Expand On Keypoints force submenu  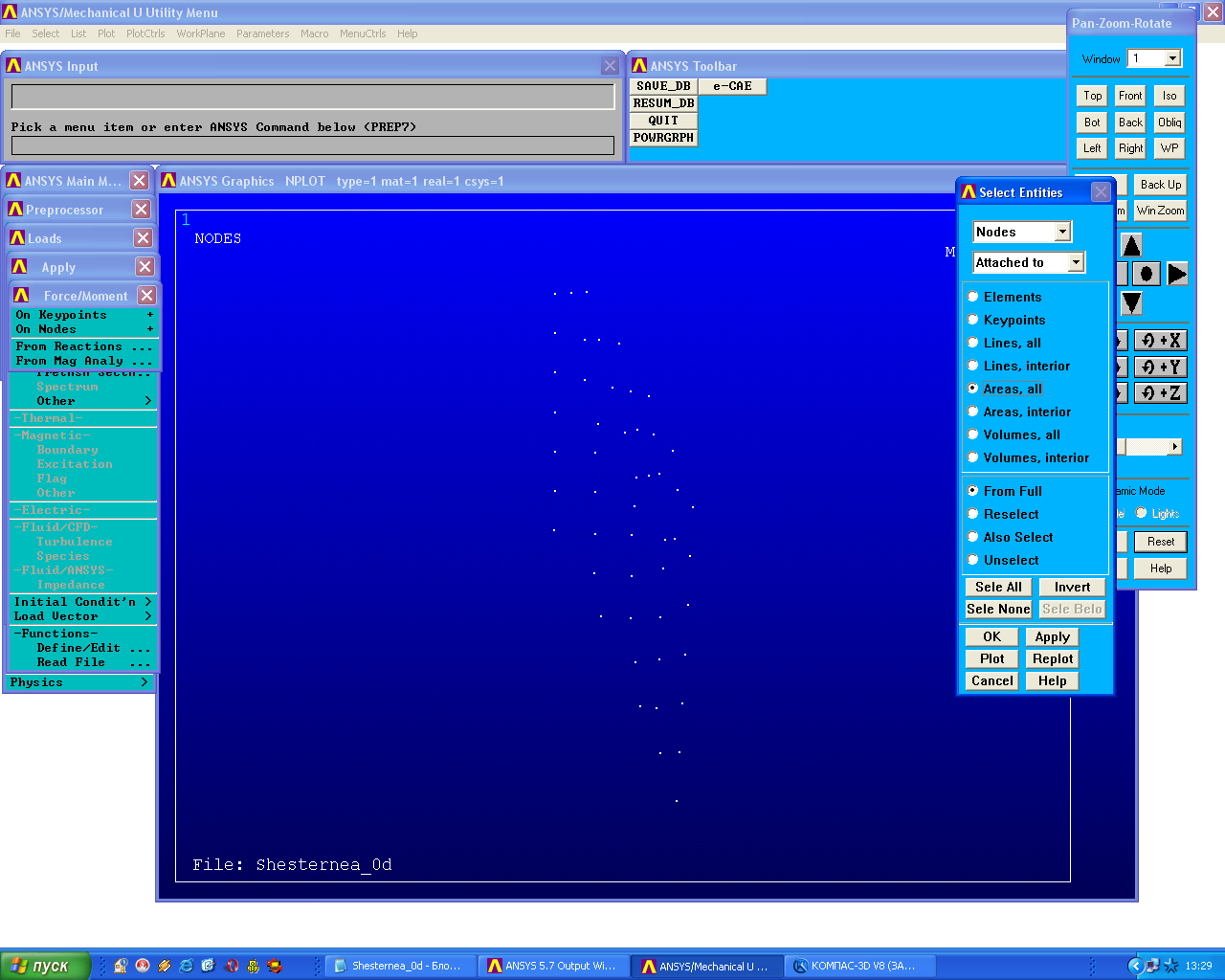pos(85,315)
